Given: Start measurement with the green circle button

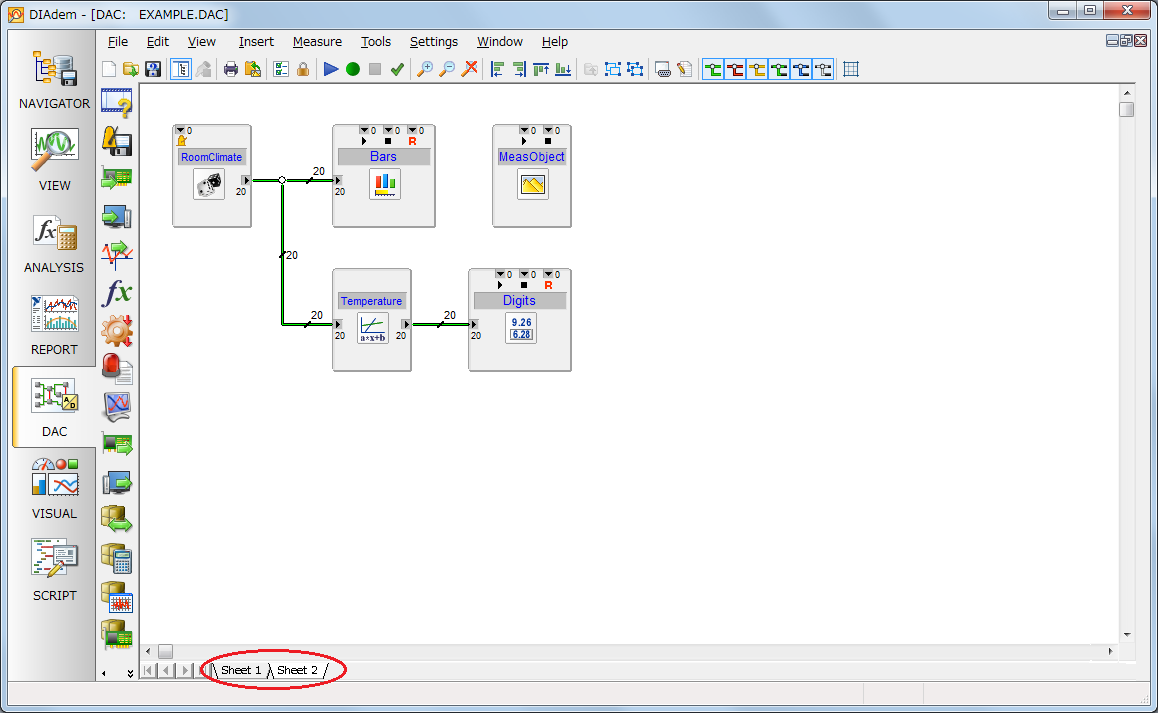Looking at the screenshot, I should point(353,69).
